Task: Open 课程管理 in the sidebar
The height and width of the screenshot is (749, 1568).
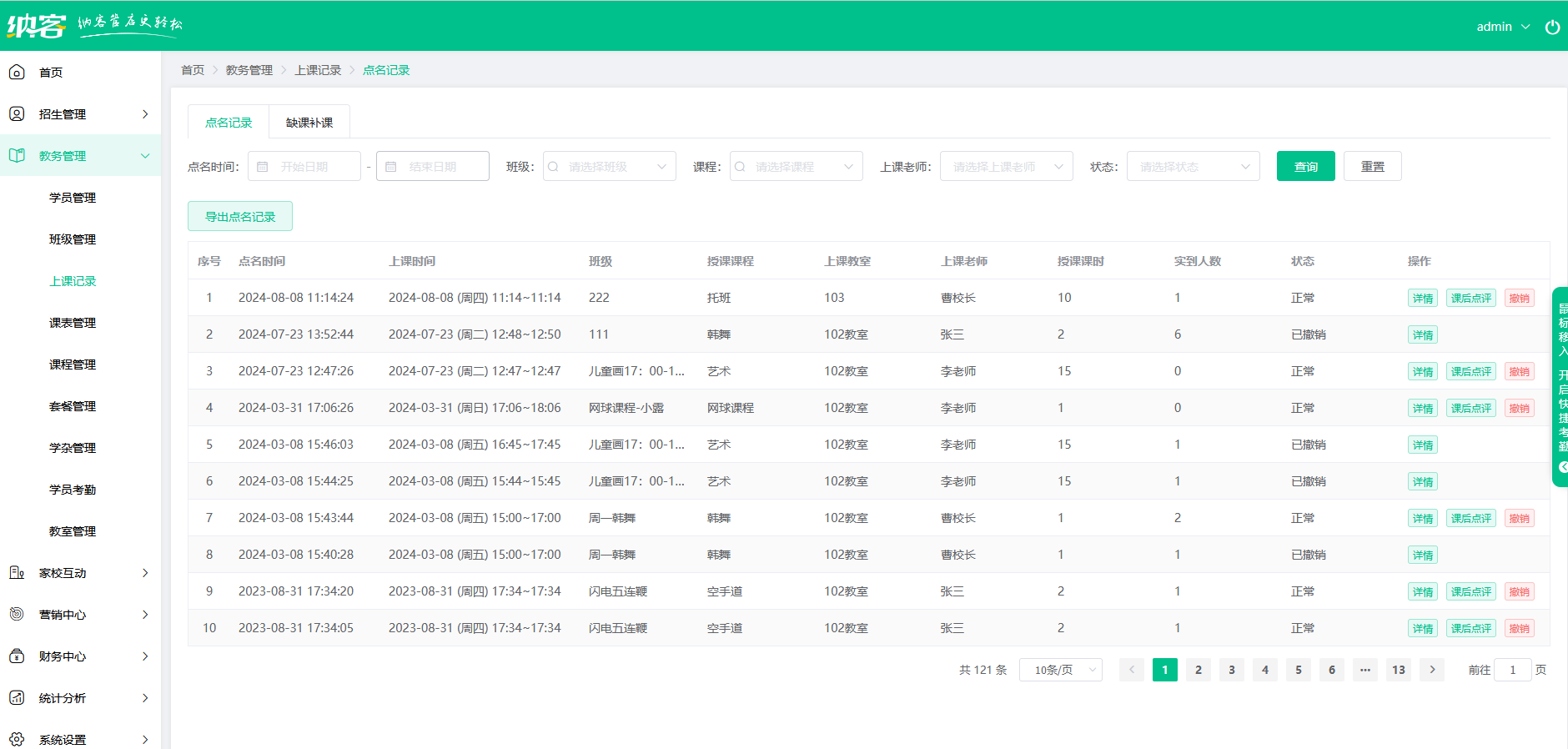Action: click(73, 364)
